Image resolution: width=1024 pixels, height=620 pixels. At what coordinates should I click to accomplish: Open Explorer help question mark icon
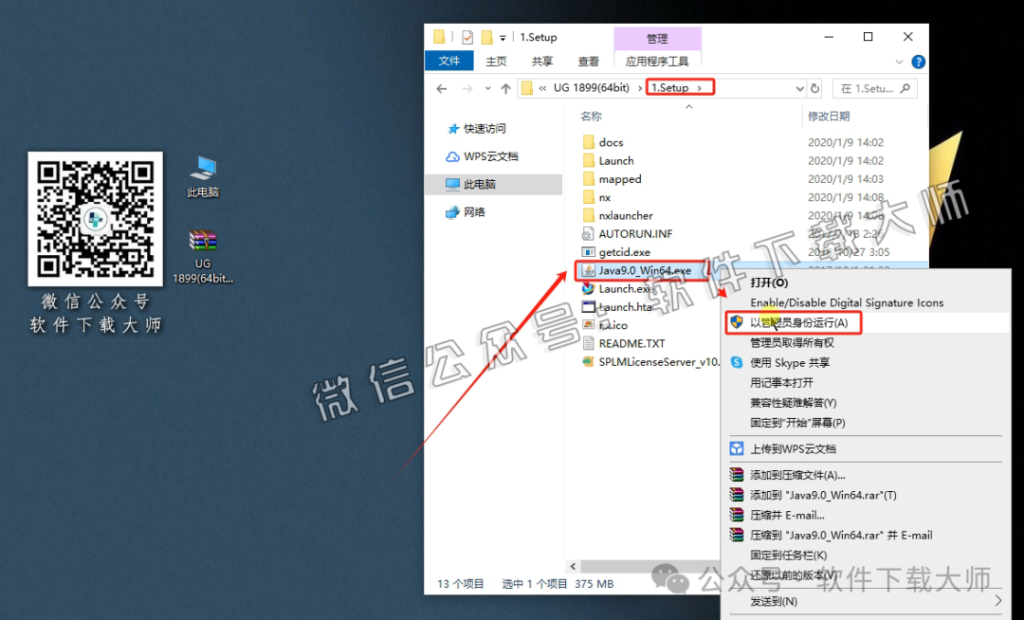(918, 62)
